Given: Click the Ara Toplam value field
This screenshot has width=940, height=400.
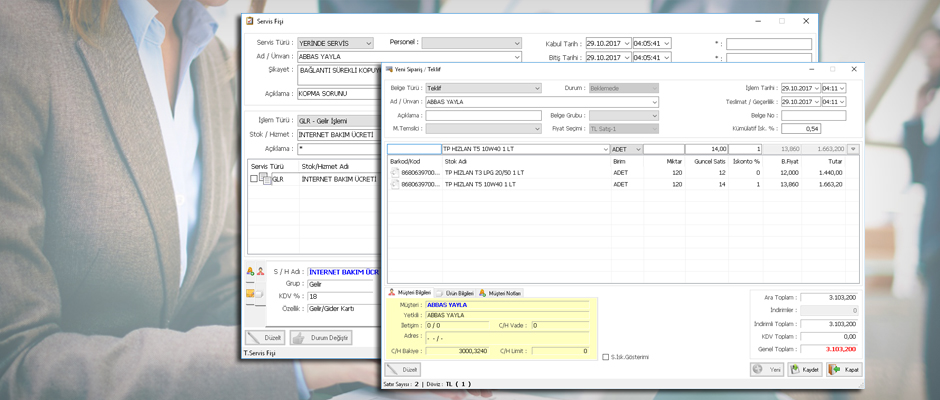Looking at the screenshot, I should click(829, 297).
